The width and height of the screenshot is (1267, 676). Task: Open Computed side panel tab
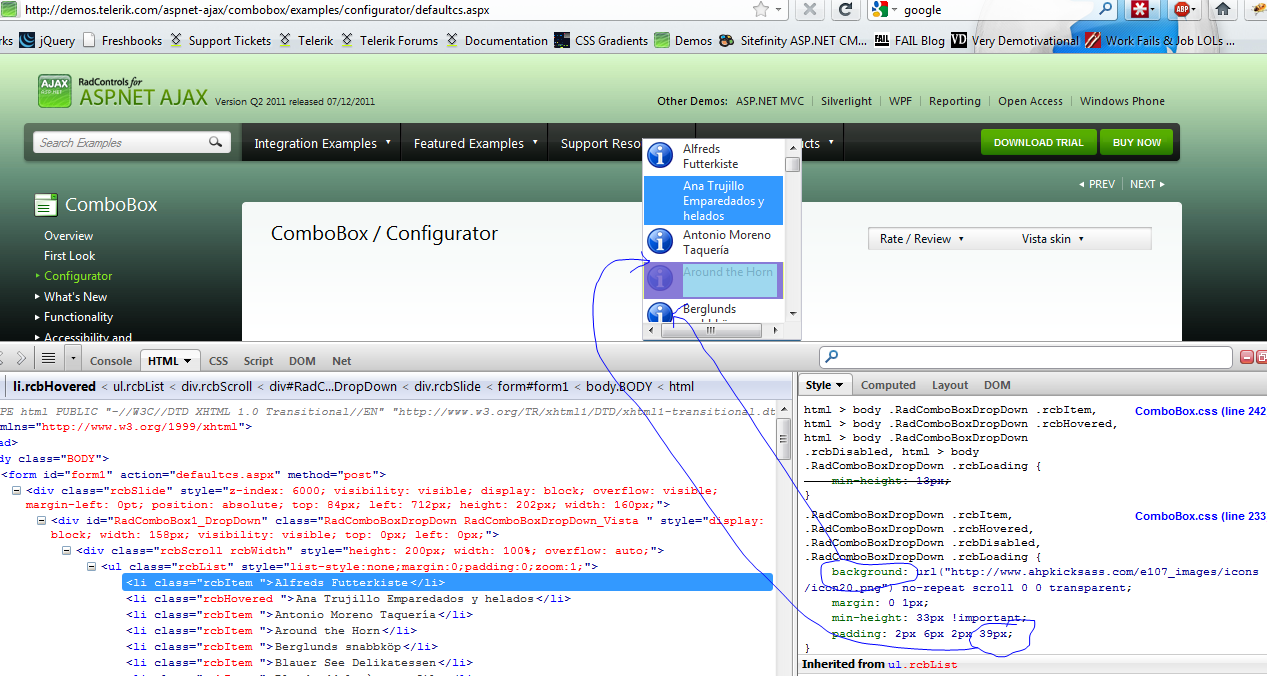pos(888,385)
